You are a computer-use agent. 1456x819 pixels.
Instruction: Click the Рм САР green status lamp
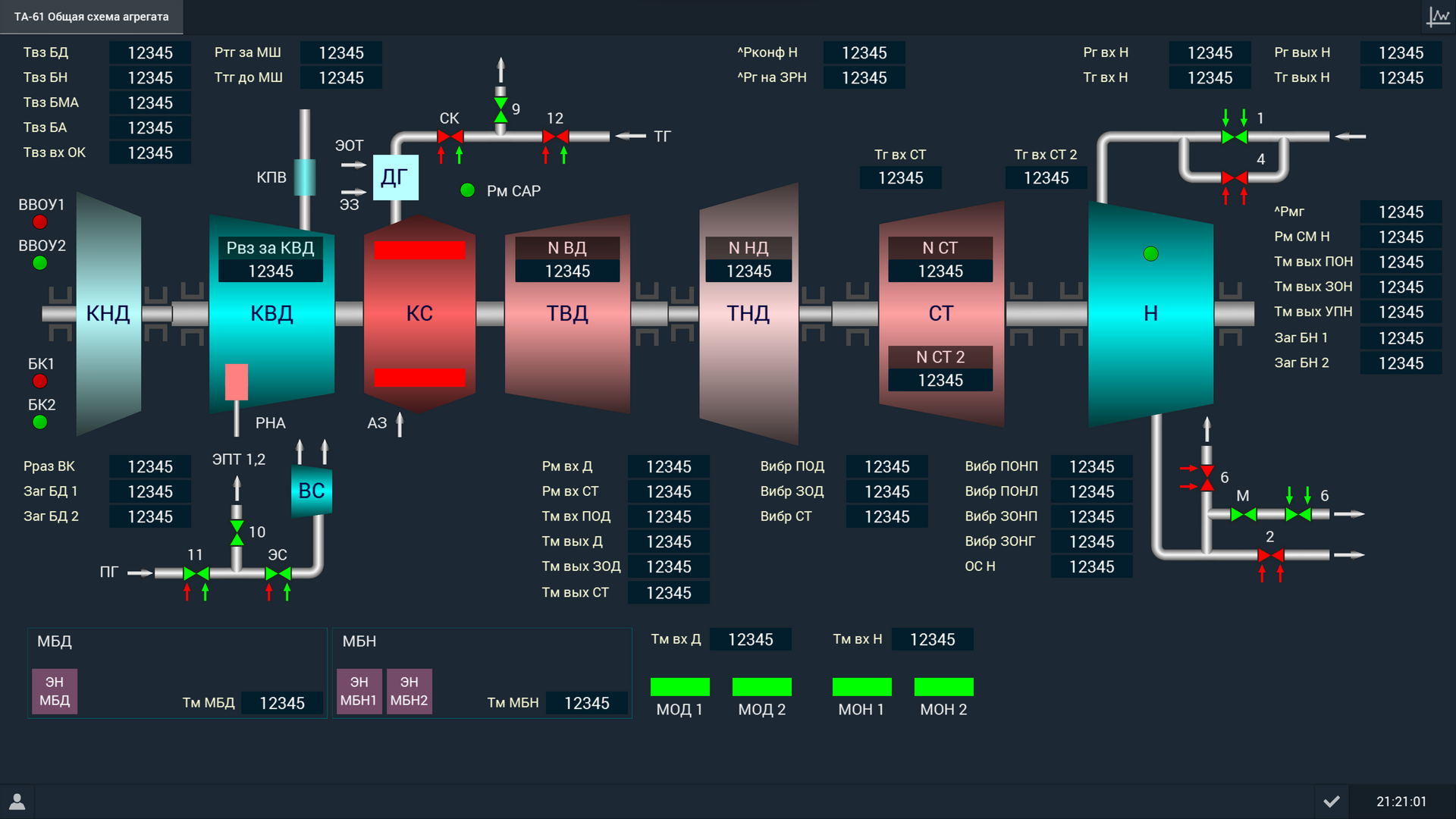pos(468,190)
